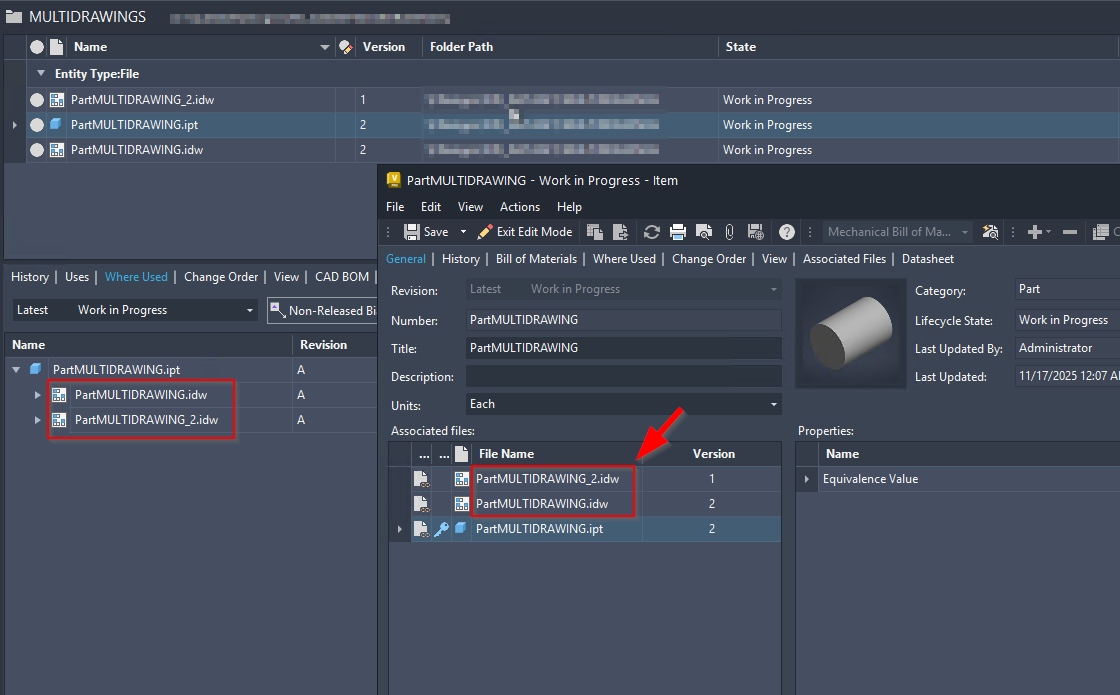Open the item window Where Used tab
1120x695 pixels.
(x=624, y=259)
